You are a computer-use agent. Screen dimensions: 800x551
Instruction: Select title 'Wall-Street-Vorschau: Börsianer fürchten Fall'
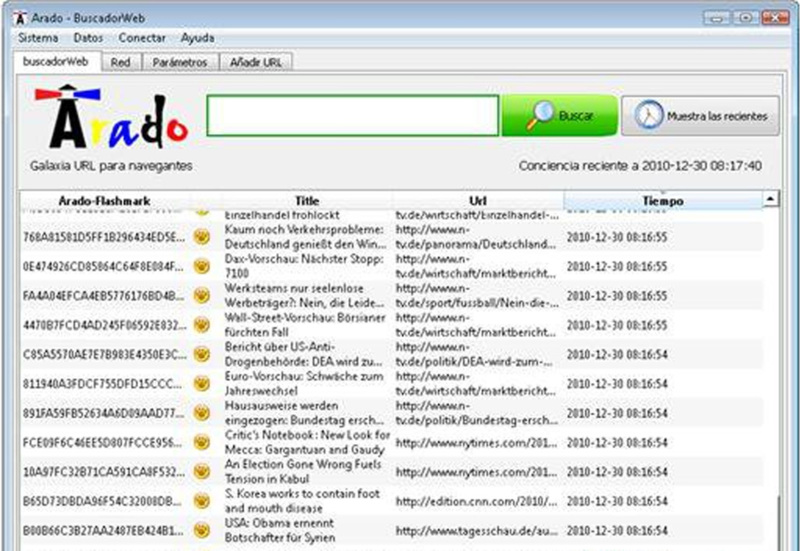[x=305, y=324]
